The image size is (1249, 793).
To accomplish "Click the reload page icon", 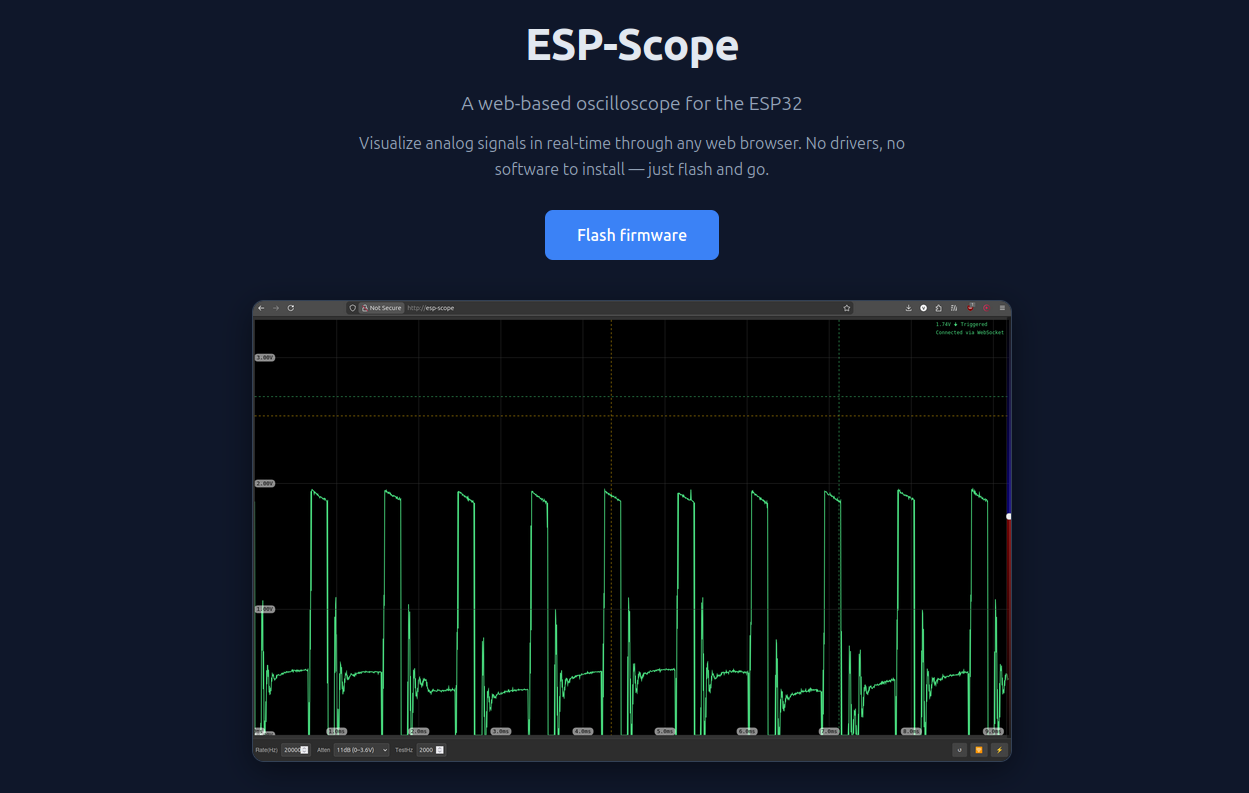I will (290, 308).
